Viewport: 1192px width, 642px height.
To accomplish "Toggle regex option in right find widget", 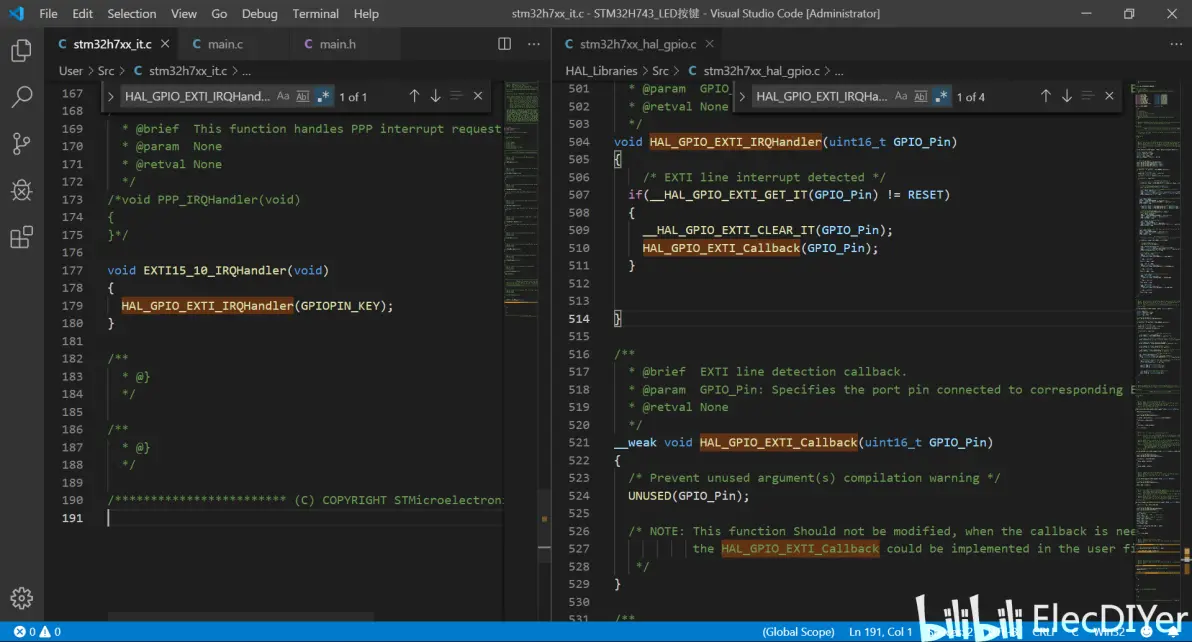I will pos(941,96).
